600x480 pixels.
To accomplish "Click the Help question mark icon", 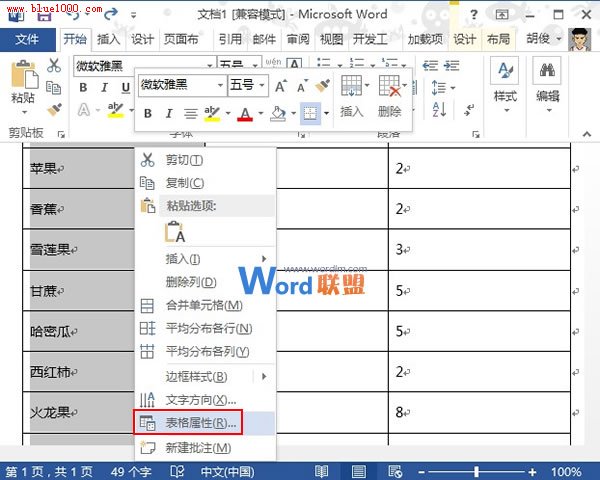I will click(474, 15).
